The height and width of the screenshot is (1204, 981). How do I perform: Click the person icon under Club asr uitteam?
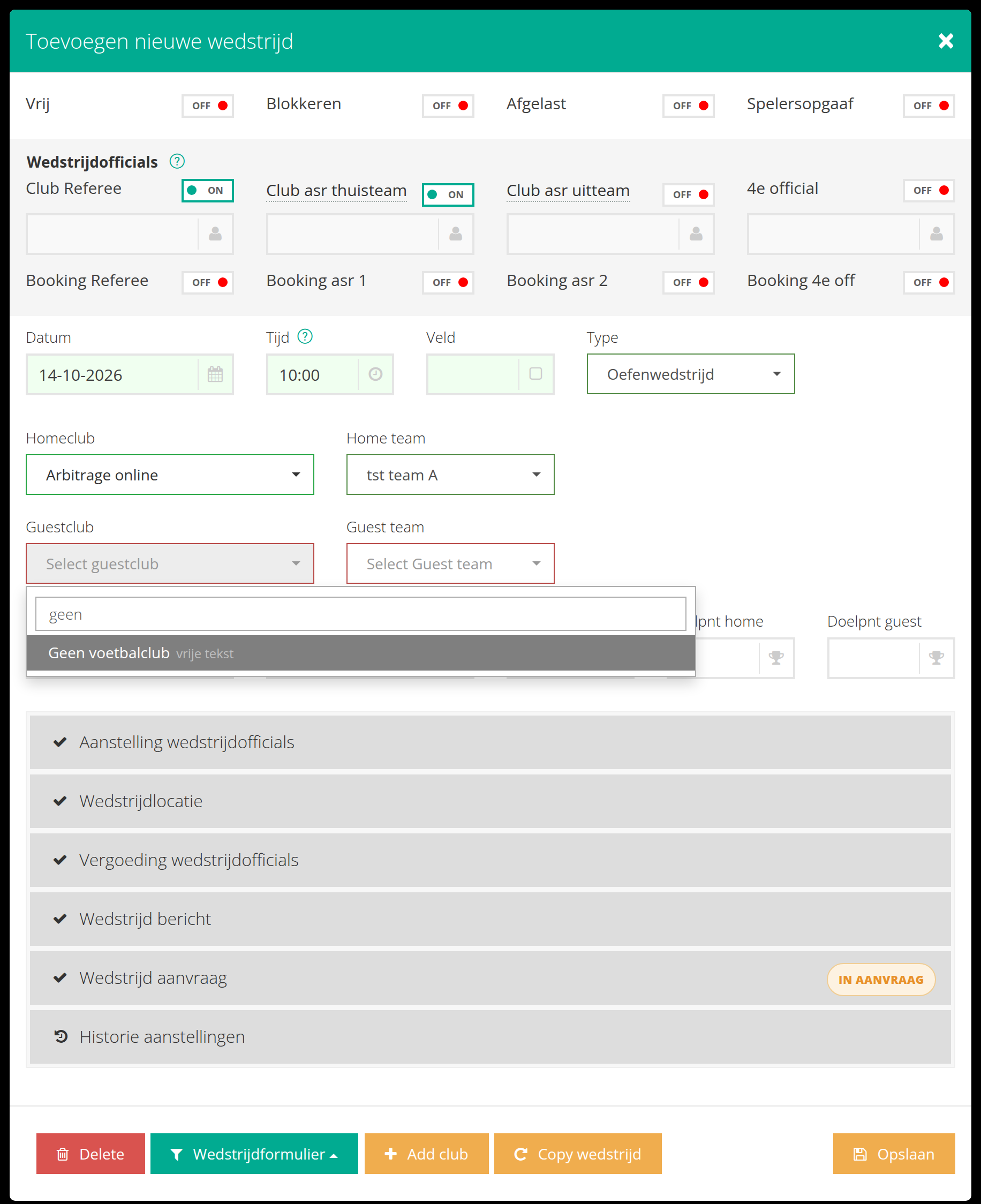(696, 234)
